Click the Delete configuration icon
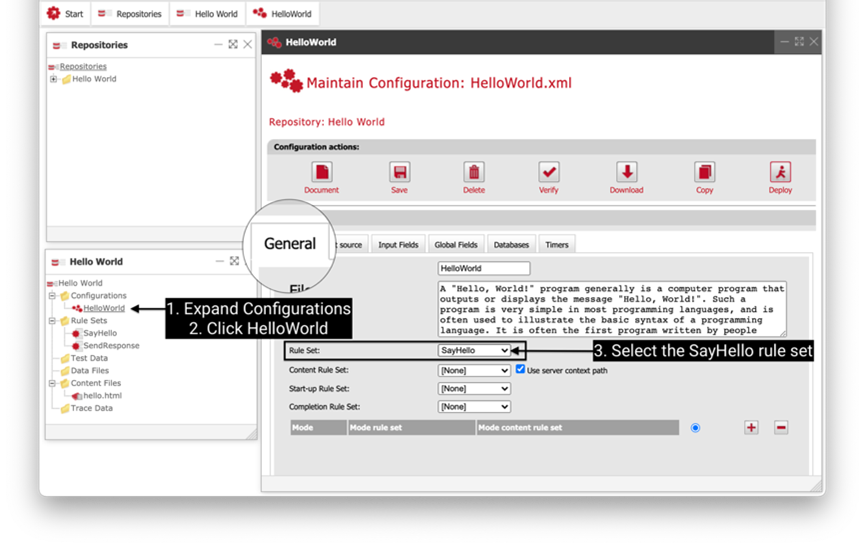 [474, 172]
